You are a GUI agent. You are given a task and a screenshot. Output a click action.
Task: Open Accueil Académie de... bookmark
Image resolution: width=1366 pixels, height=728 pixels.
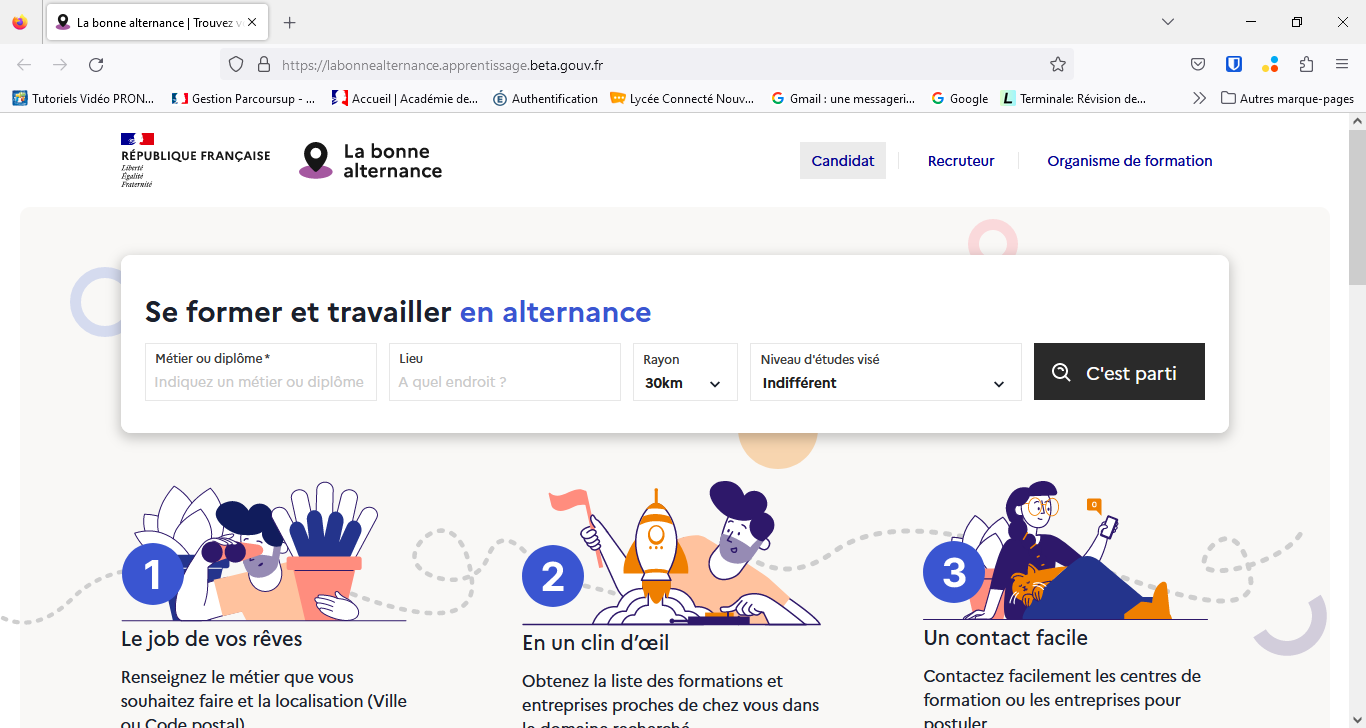405,99
